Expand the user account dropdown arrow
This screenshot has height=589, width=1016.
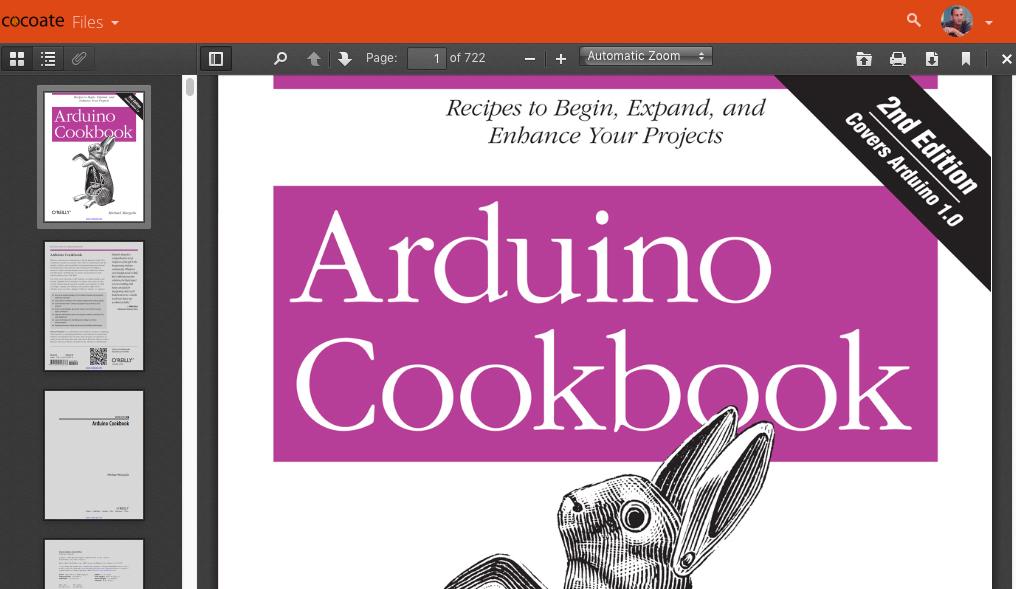pos(989,23)
